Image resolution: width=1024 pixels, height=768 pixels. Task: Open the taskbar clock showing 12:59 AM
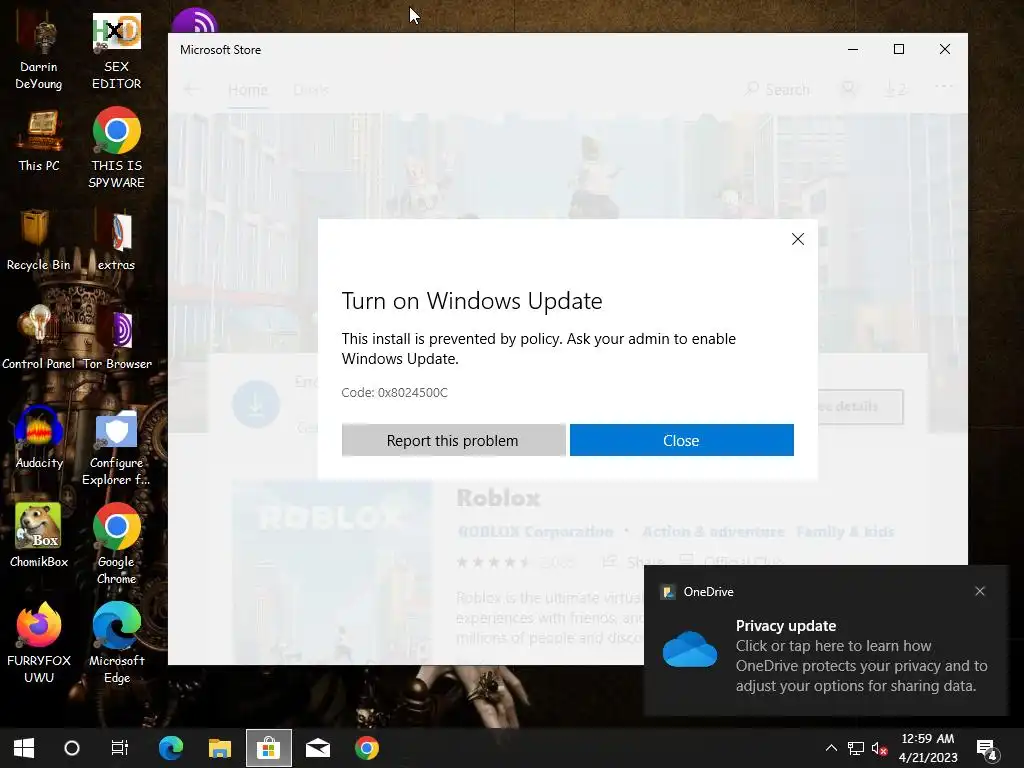(x=928, y=748)
